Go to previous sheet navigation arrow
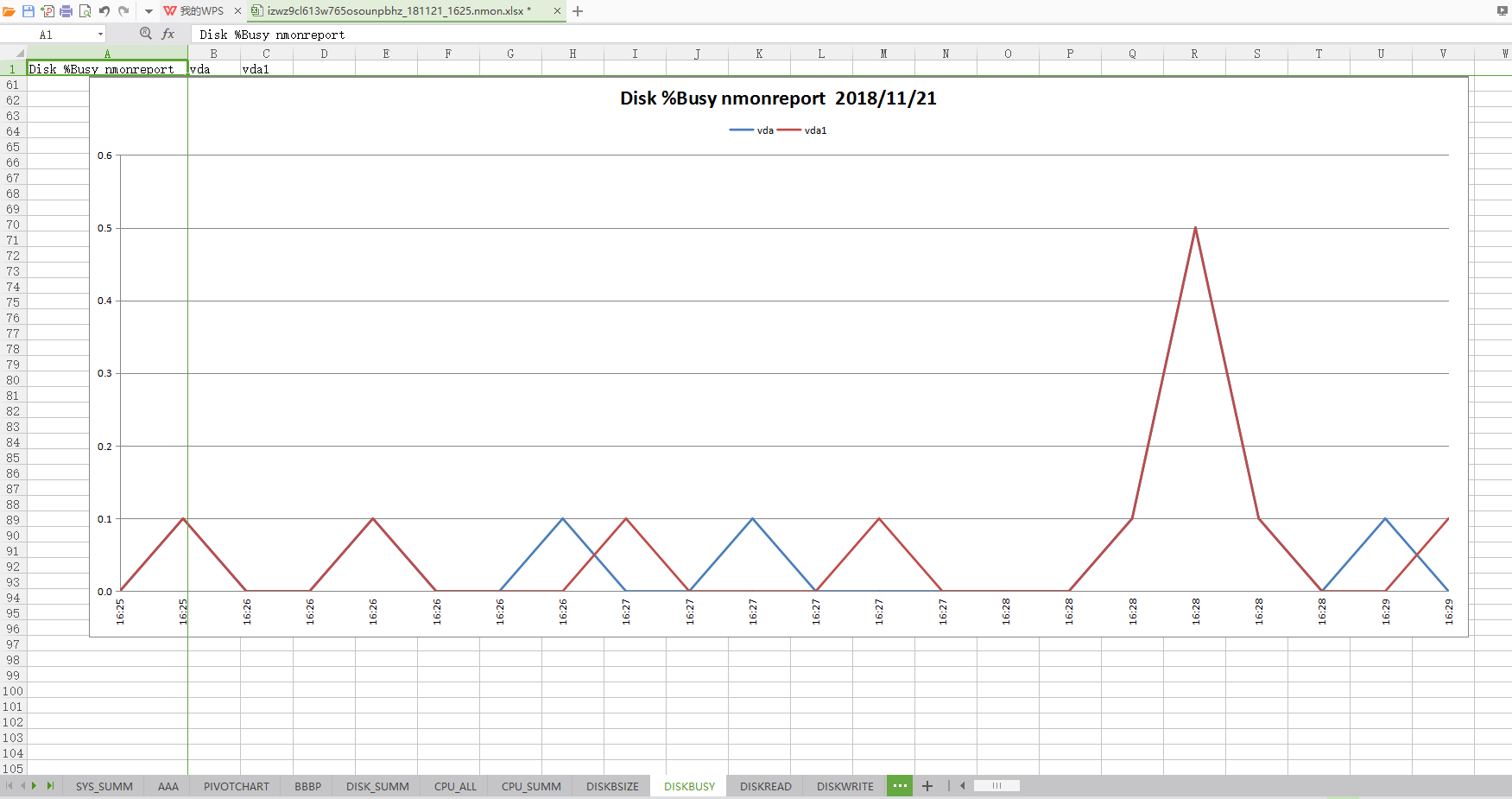Viewport: 1512px width, 799px height. coord(22,786)
